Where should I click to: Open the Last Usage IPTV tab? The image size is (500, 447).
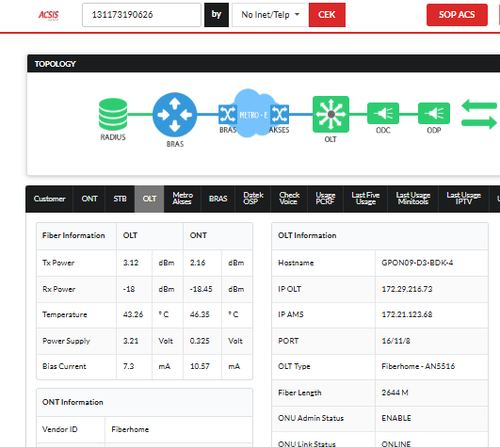(x=464, y=199)
